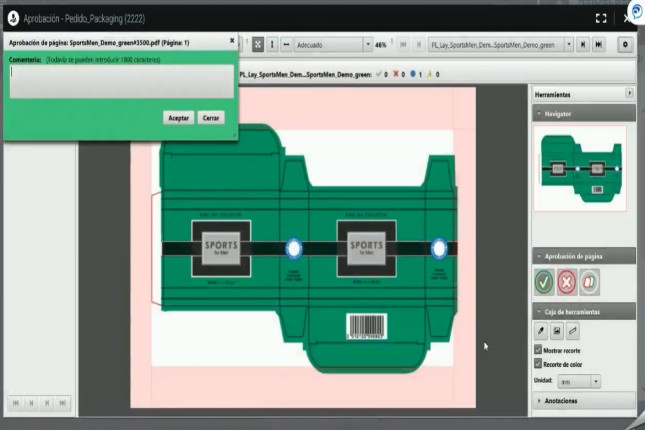
Task: Uncheck the Mostrar recorte checkbox
Action: pyautogui.click(x=539, y=350)
